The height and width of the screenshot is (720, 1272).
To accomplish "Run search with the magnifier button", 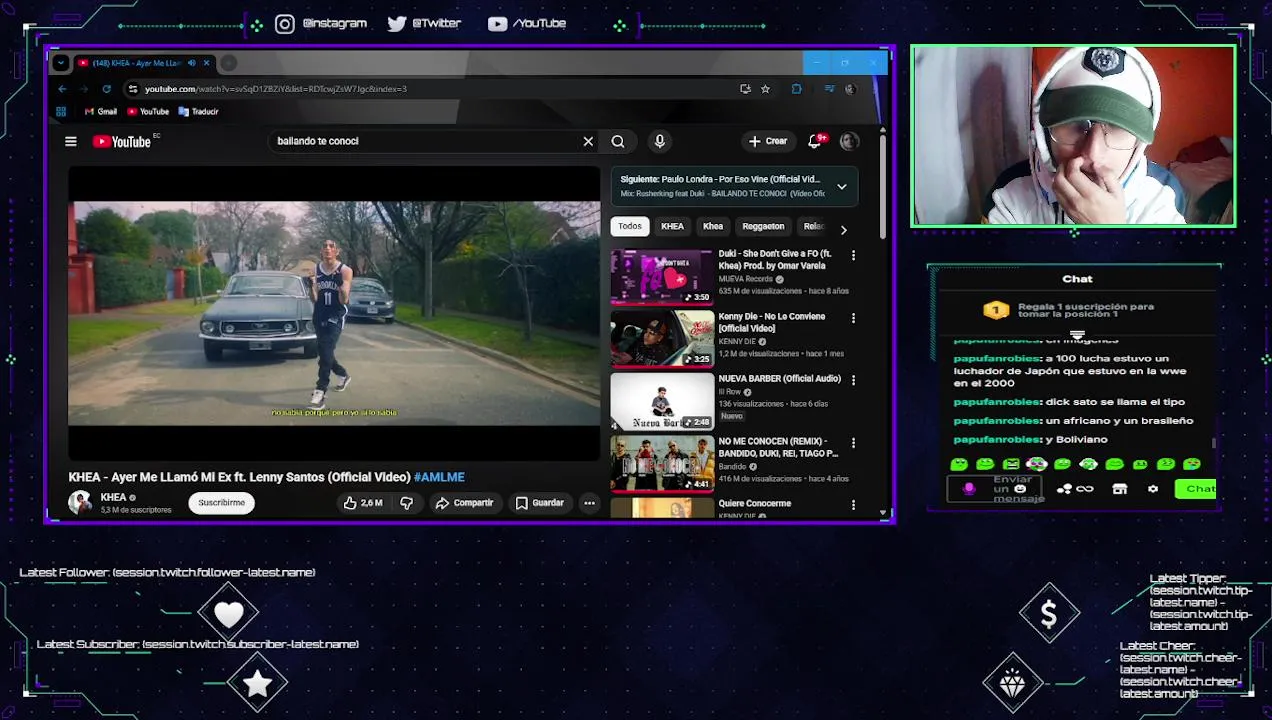I will [618, 141].
